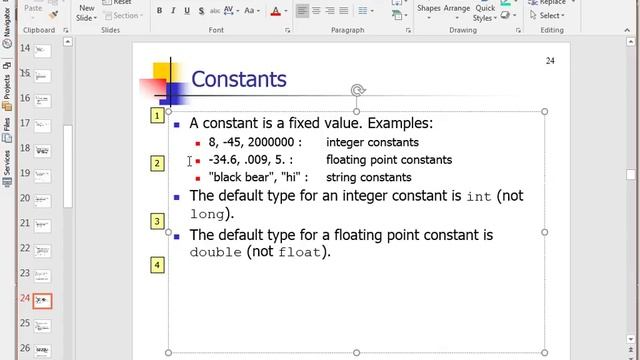Open the Section dropdown arrow
Image resolution: width=640 pixels, height=360 pixels.
[x=142, y=16]
